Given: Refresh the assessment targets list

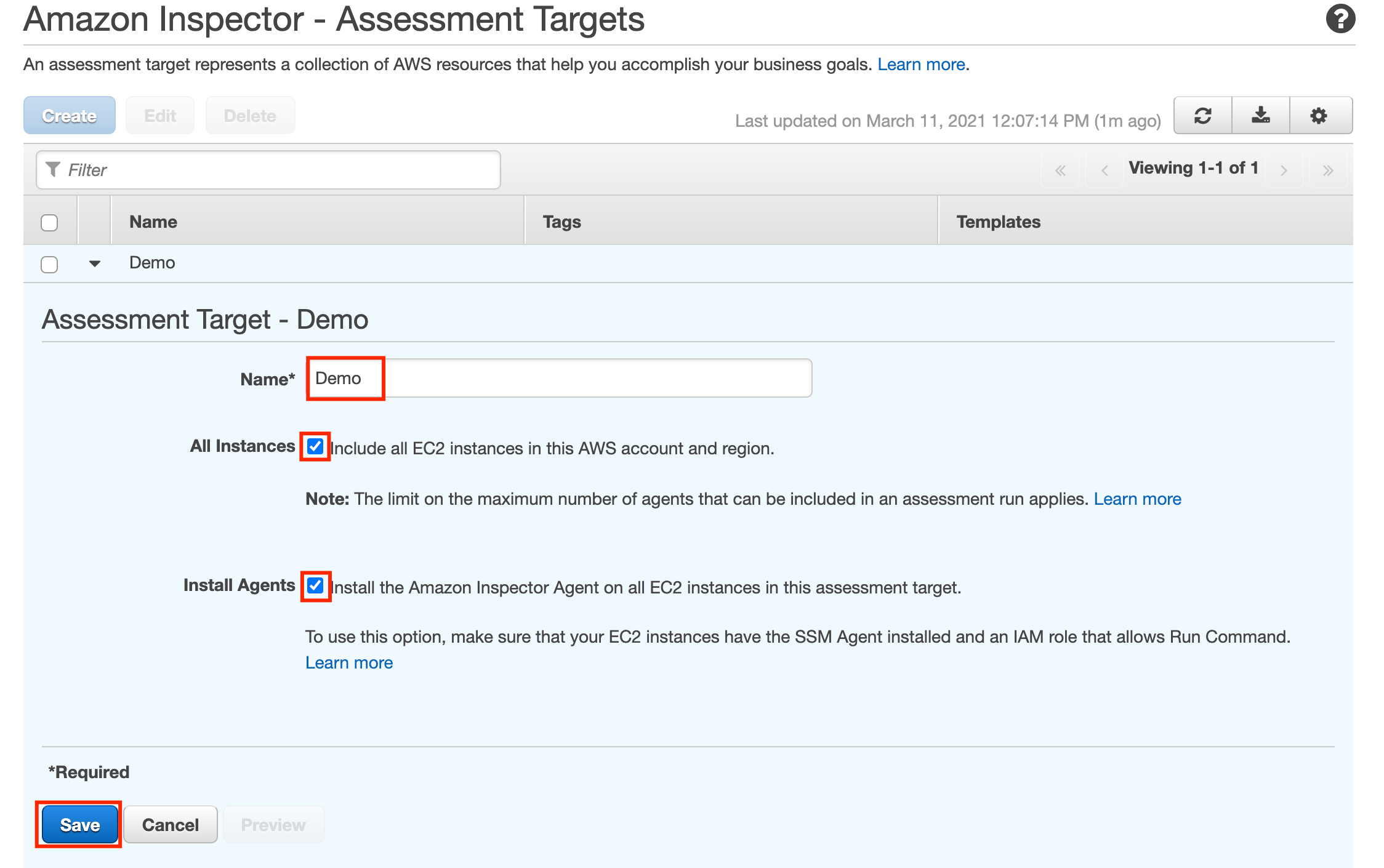Looking at the screenshot, I should pos(1202,115).
